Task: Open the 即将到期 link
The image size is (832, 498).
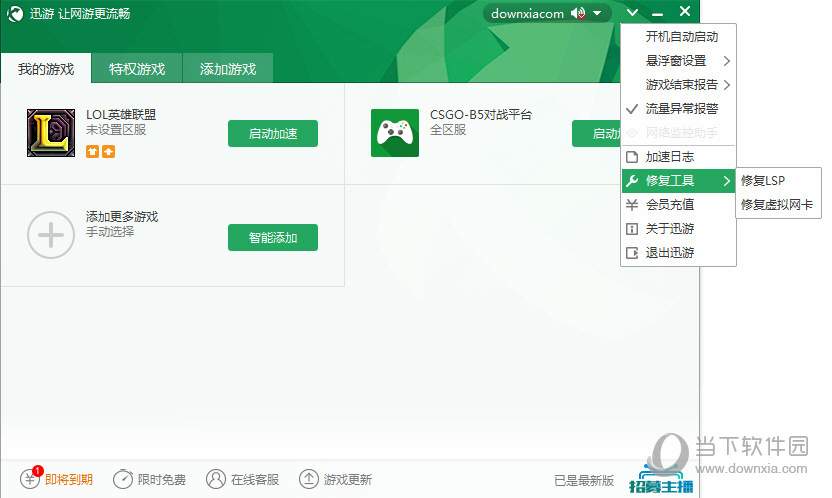Action: coord(68,479)
